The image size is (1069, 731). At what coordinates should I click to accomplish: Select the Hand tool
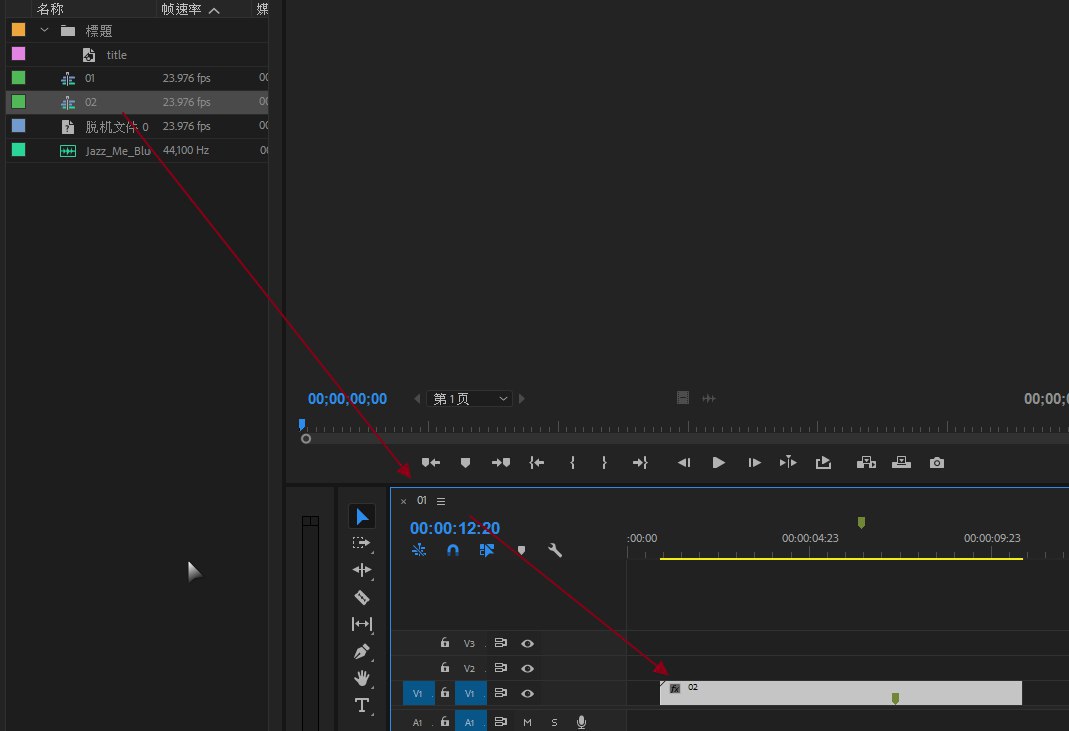click(x=362, y=678)
